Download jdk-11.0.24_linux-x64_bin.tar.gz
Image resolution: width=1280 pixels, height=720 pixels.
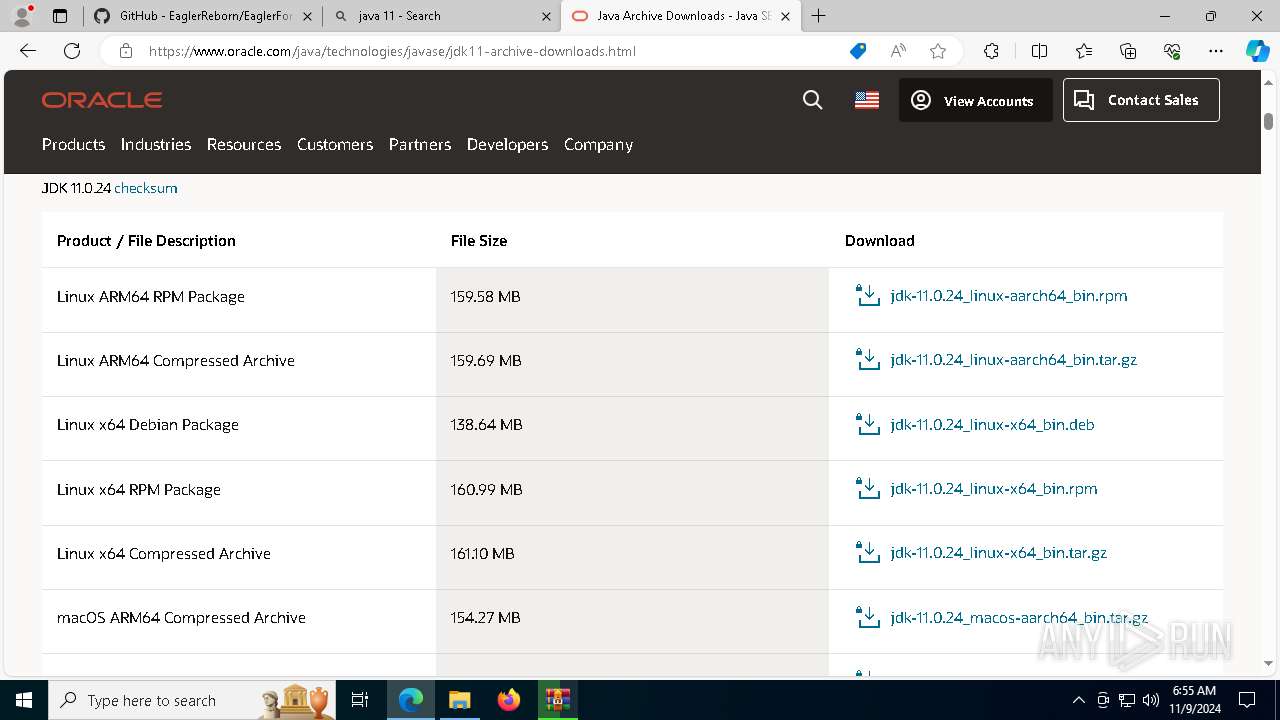click(998, 553)
